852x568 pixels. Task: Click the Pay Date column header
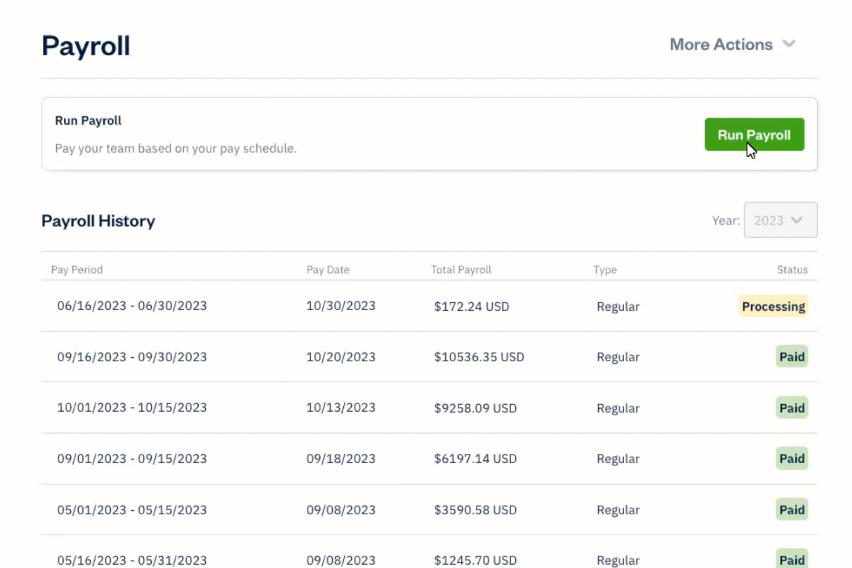[328, 270]
